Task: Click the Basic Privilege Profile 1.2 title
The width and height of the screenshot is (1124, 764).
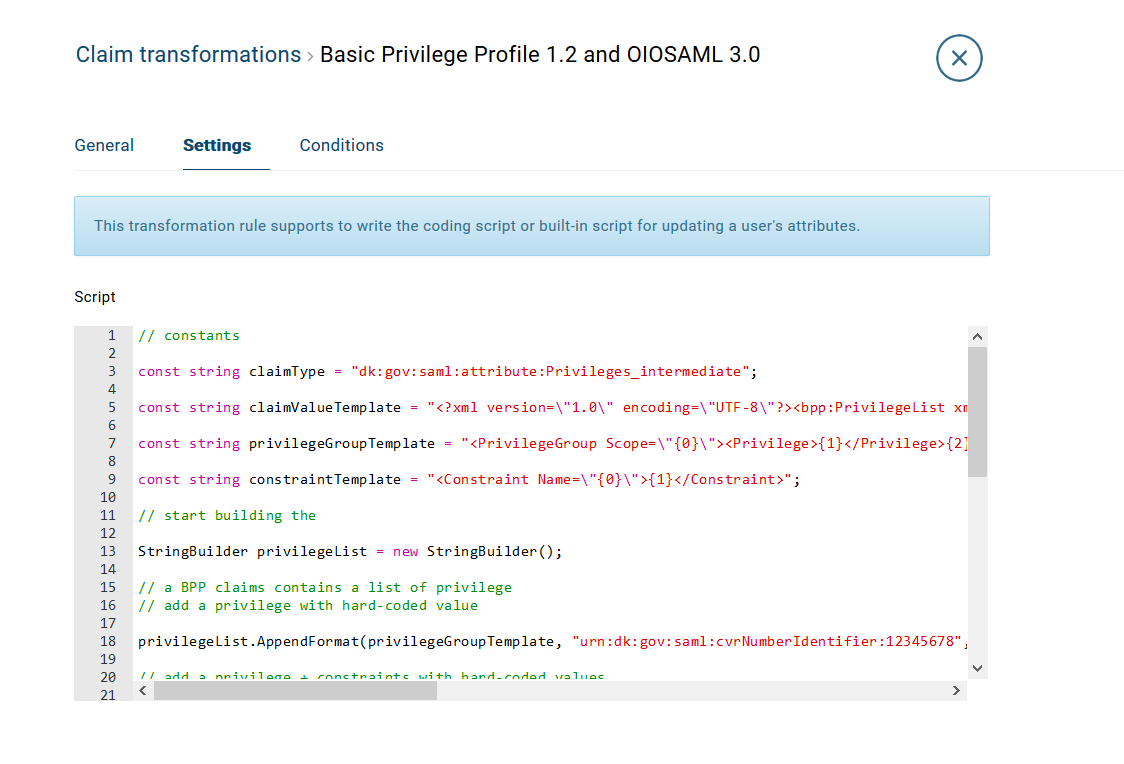Action: click(x=540, y=54)
